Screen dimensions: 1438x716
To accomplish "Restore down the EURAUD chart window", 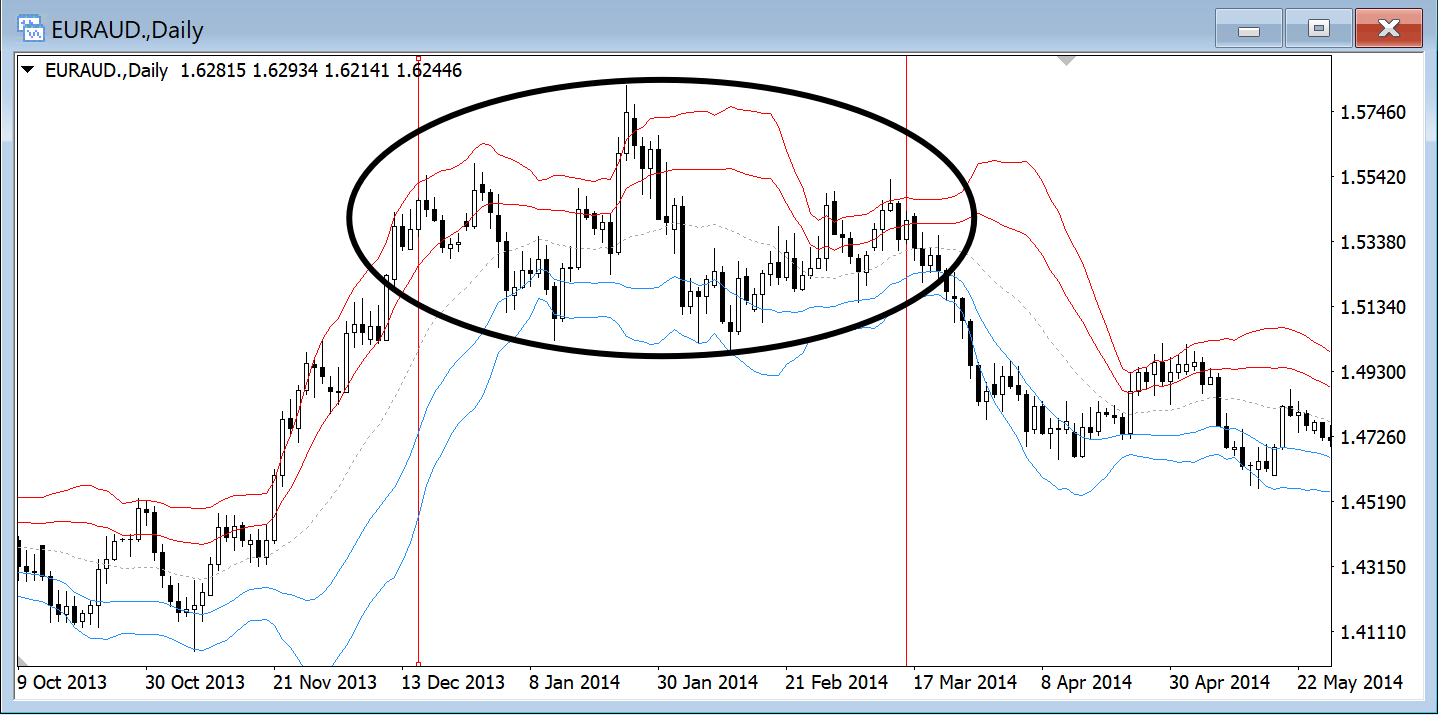I will [x=1318, y=29].
